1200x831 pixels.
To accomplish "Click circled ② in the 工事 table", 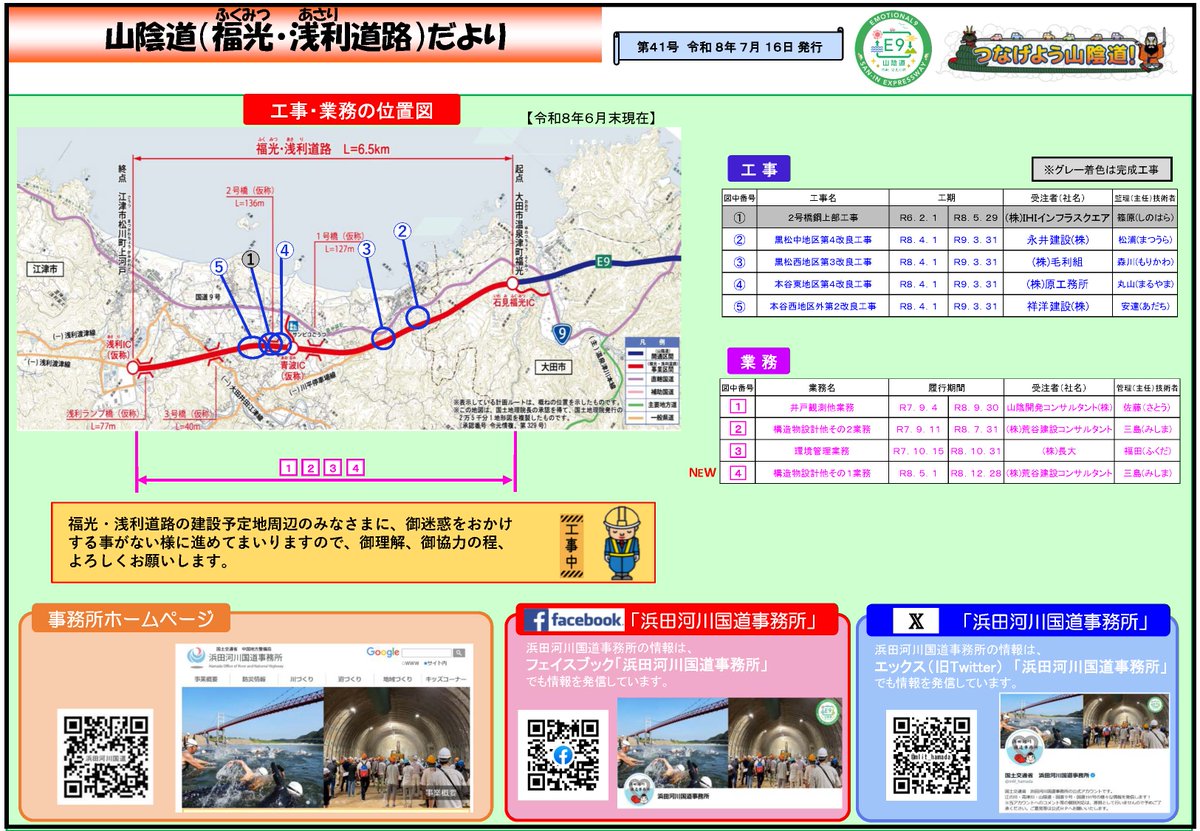I will click(x=739, y=240).
